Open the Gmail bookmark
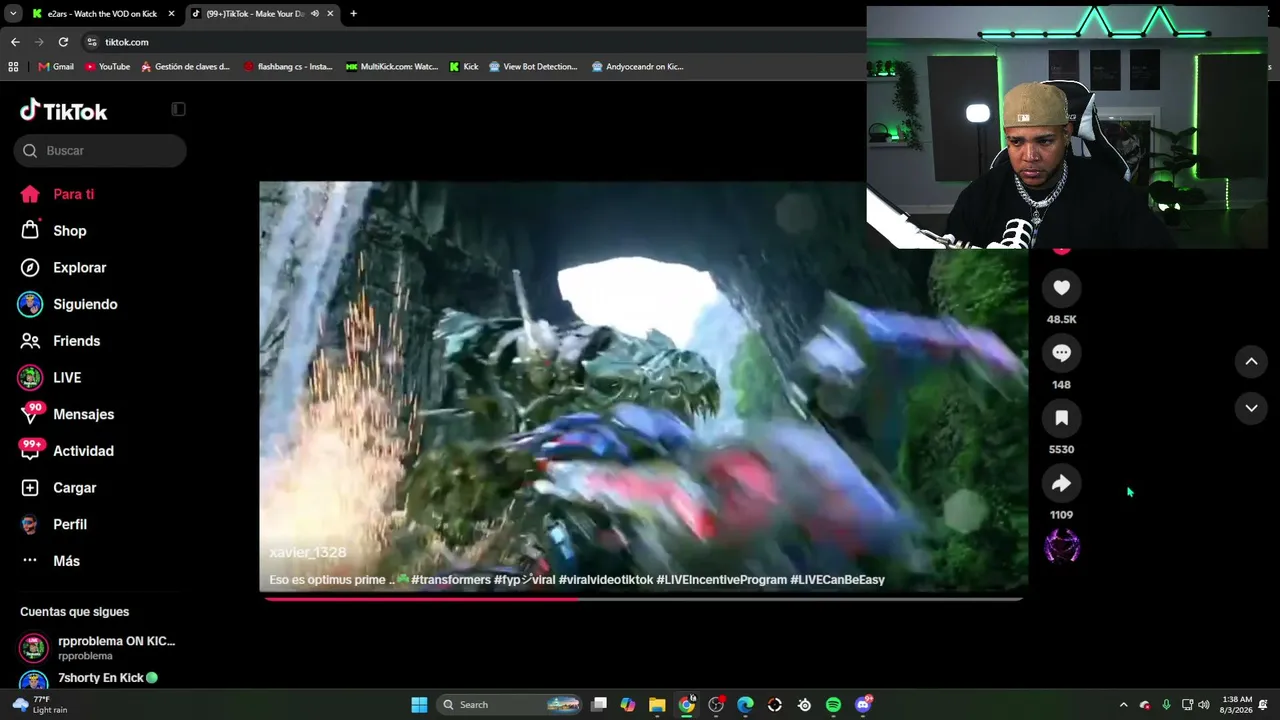Image resolution: width=1280 pixels, height=720 pixels. 56,67
